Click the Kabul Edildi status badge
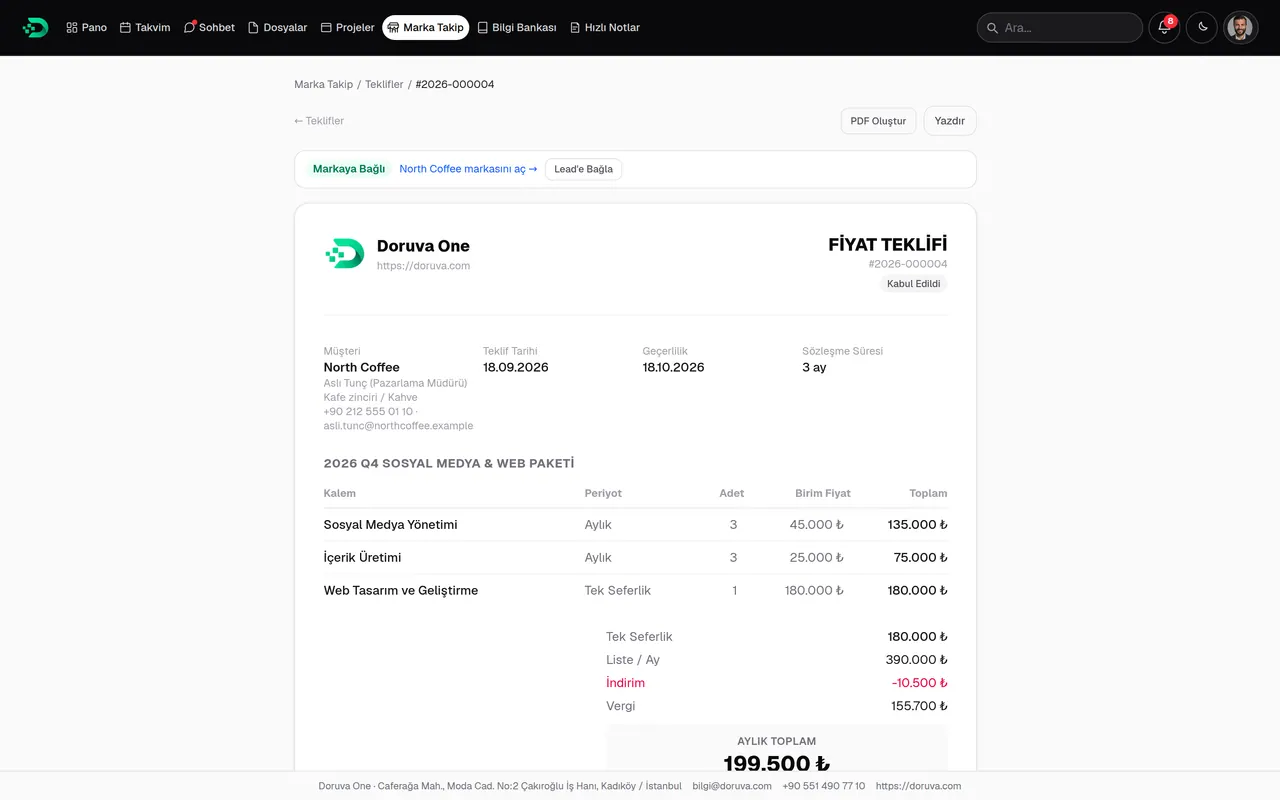This screenshot has width=1280, height=800. pyautogui.click(x=914, y=284)
